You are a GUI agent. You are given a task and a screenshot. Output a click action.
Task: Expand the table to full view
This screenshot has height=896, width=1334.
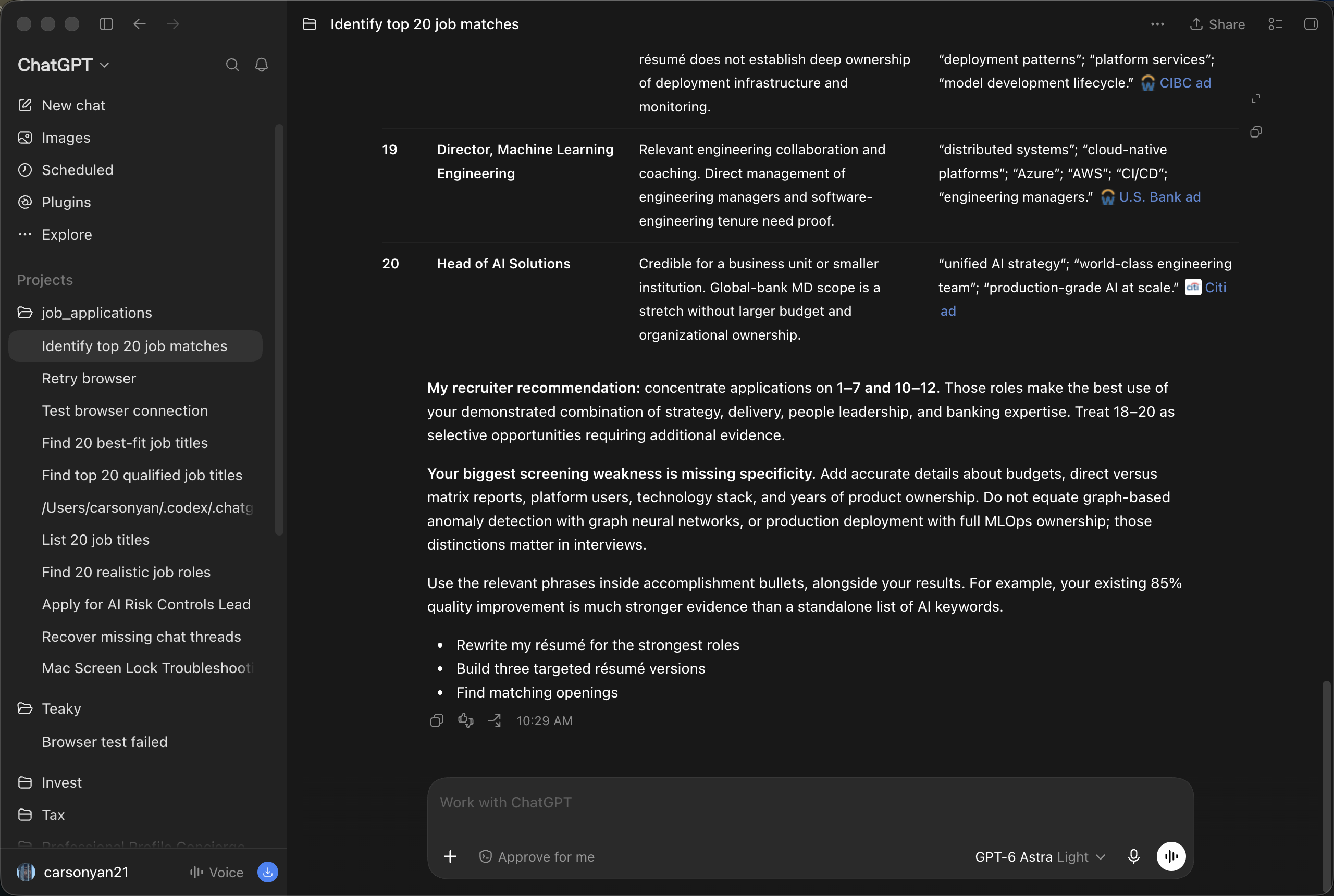[x=1256, y=99]
